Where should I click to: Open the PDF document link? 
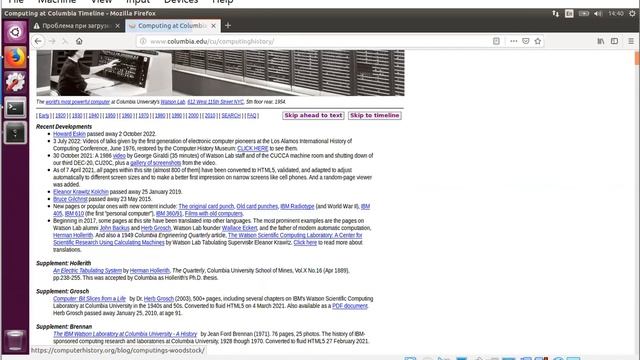350,306
